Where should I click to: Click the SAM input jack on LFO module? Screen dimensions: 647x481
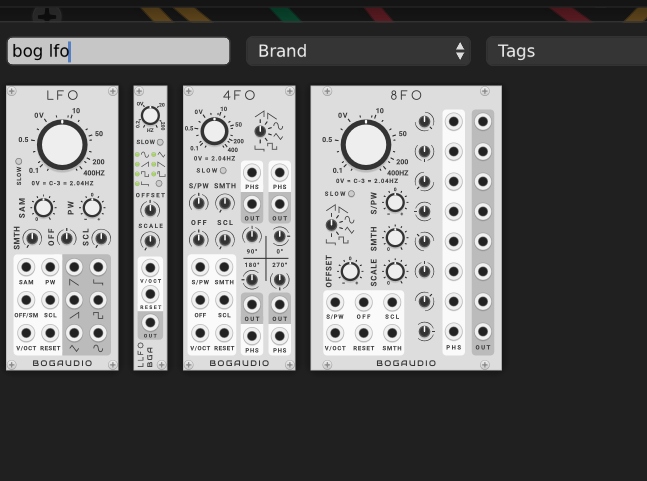26,267
